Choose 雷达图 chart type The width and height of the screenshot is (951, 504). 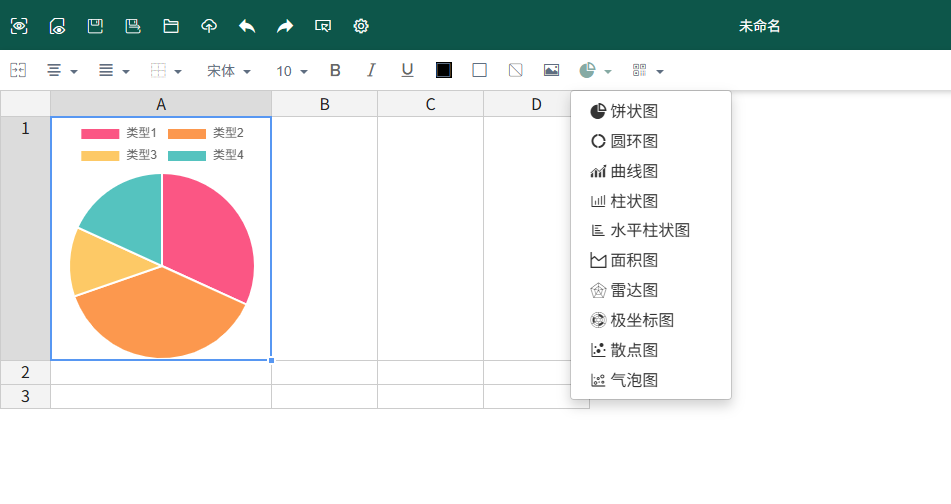pyautogui.click(x=636, y=290)
